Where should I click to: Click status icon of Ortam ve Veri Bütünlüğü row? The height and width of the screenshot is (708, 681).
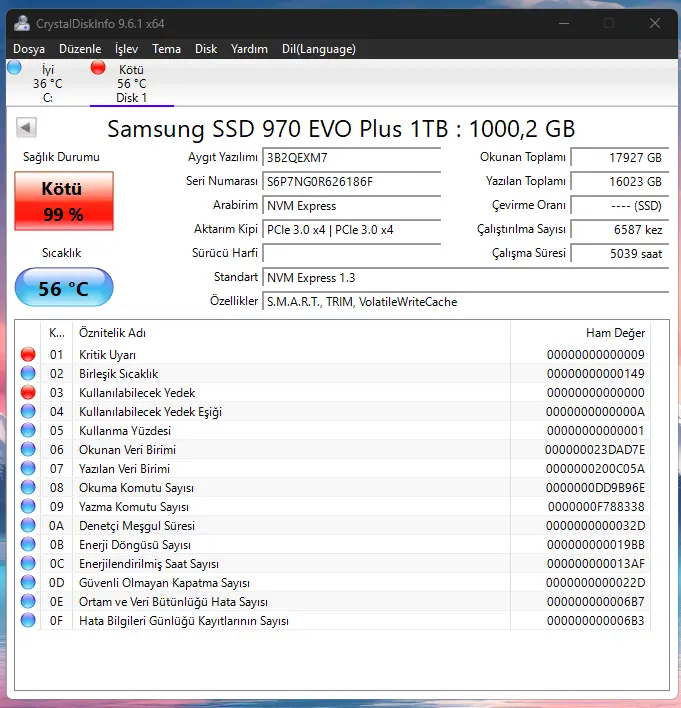point(28,601)
